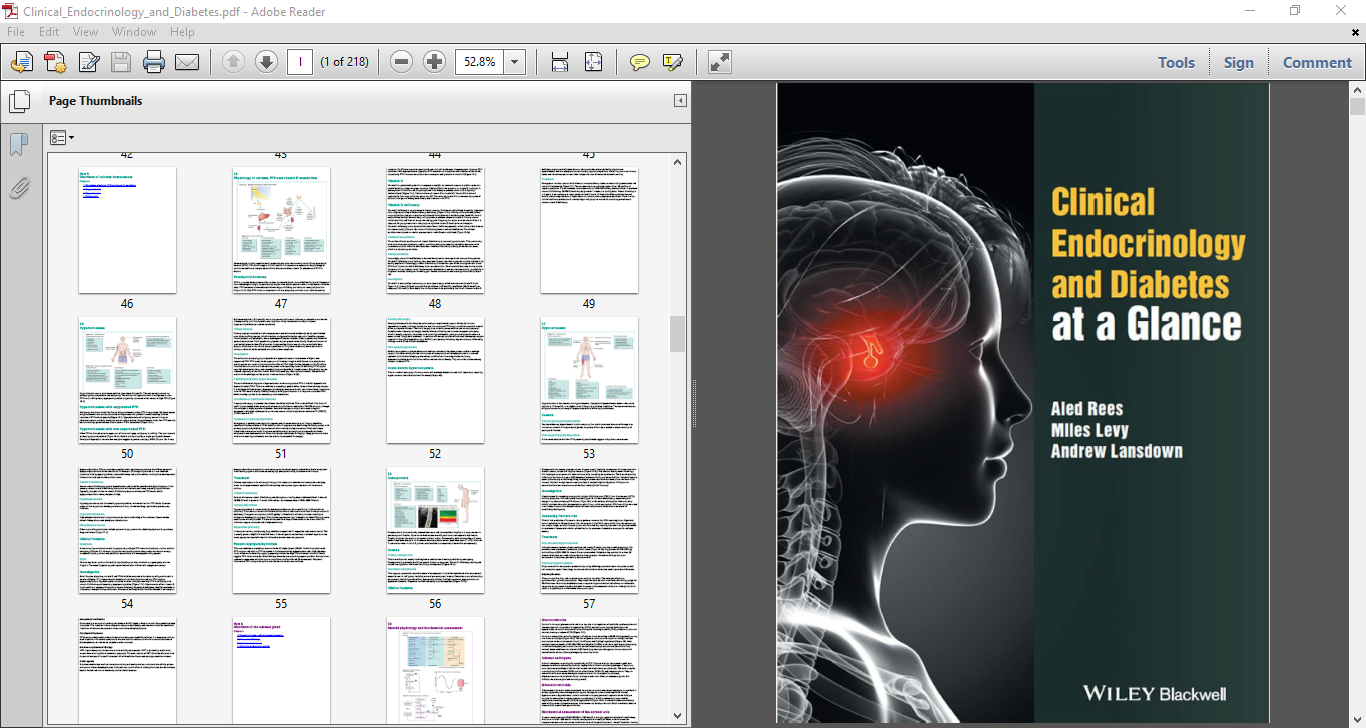Click thumbnails scrollbar up arrow
This screenshot has height=728, width=1366.
coord(678,161)
